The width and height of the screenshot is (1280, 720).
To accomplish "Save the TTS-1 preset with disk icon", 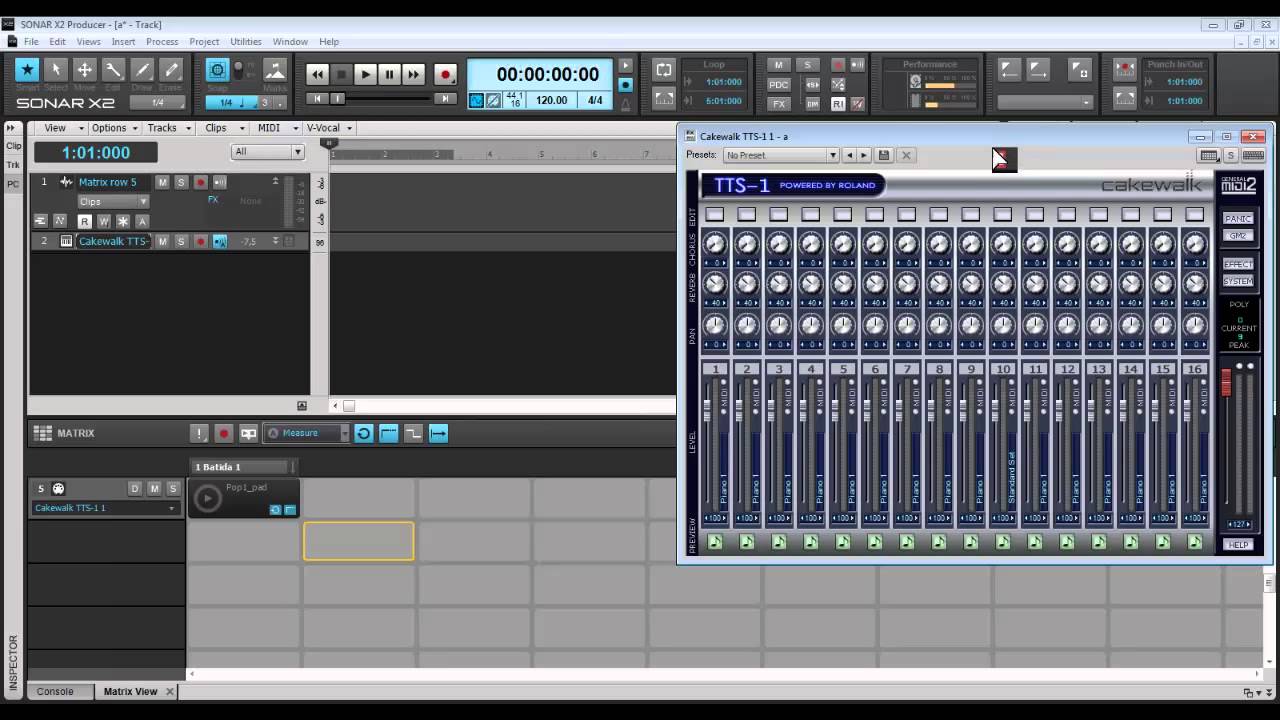I will coord(883,155).
